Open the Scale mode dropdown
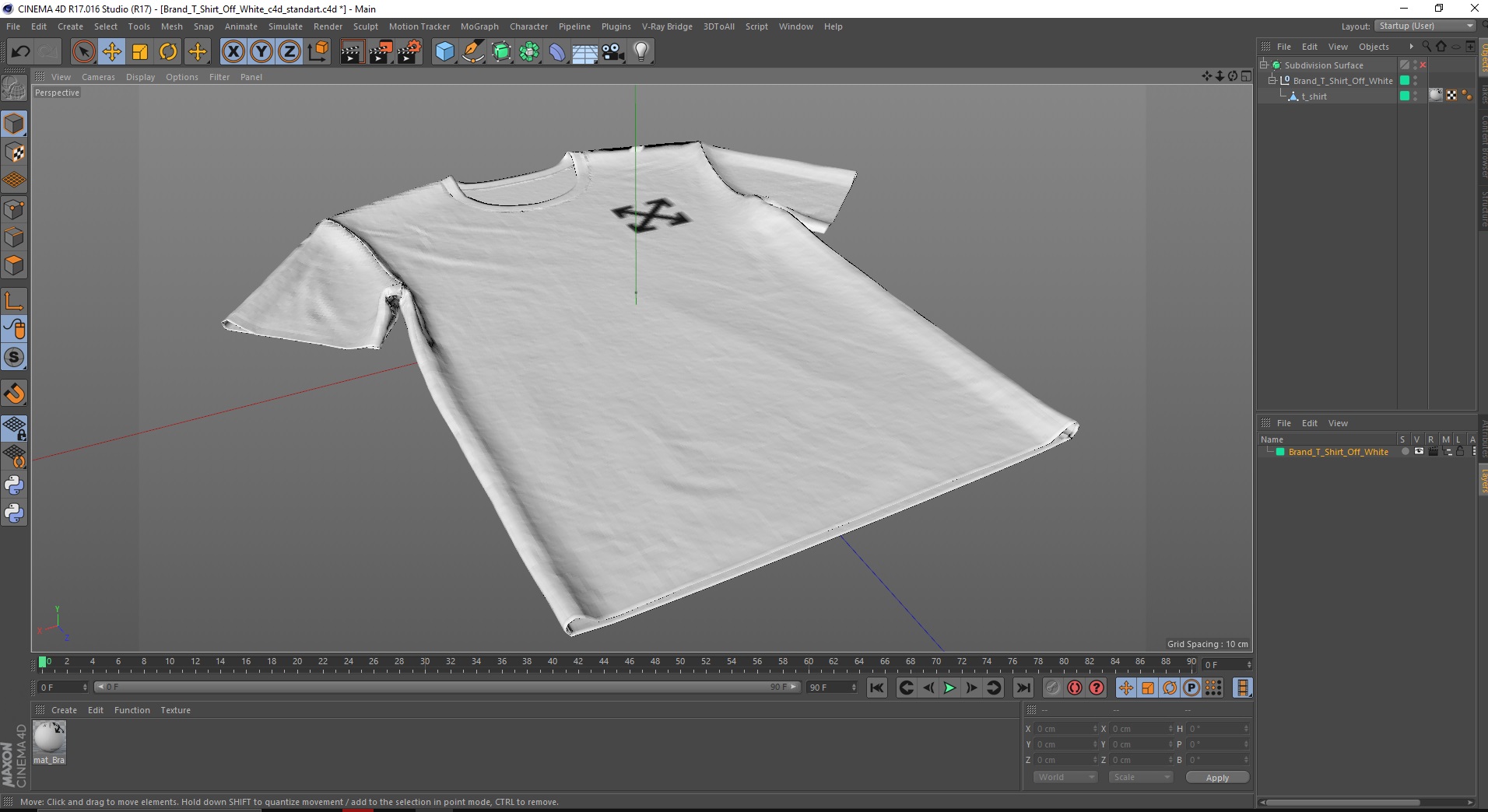Viewport: 1488px width, 812px height. coord(1141,777)
